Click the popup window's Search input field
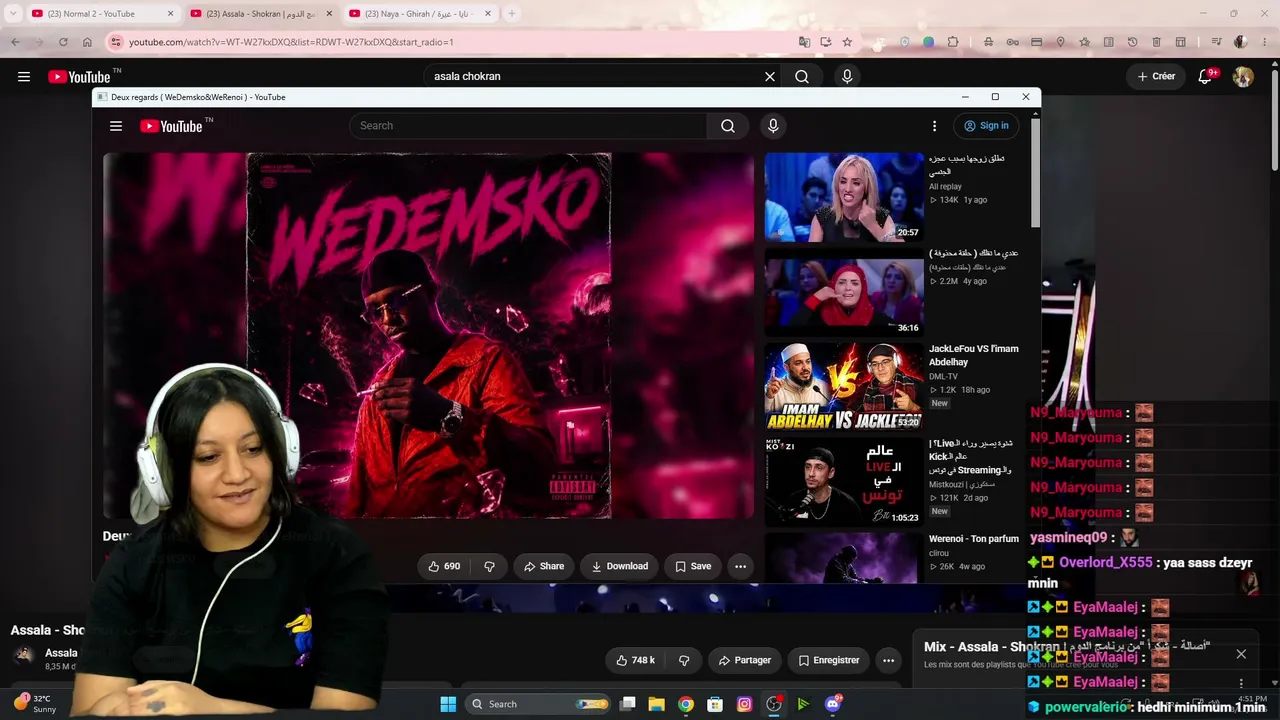 [x=528, y=126]
